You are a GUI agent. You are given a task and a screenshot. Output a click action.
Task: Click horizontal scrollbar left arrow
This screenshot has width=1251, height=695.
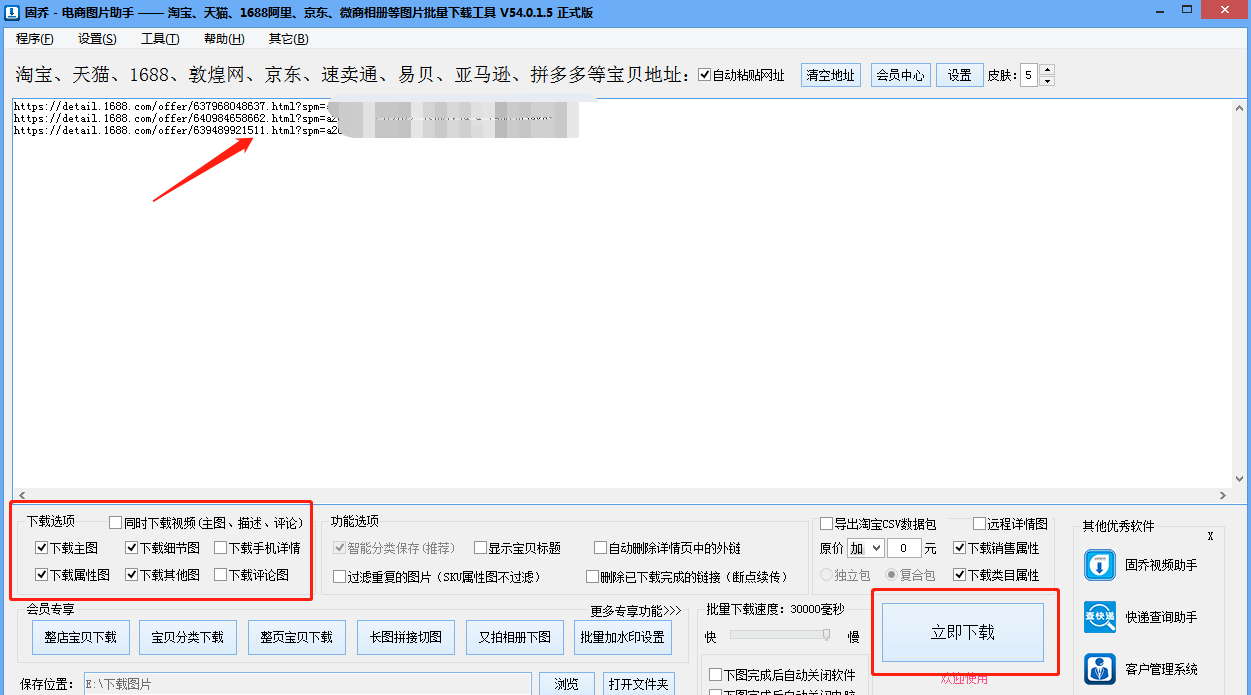click(x=21, y=495)
